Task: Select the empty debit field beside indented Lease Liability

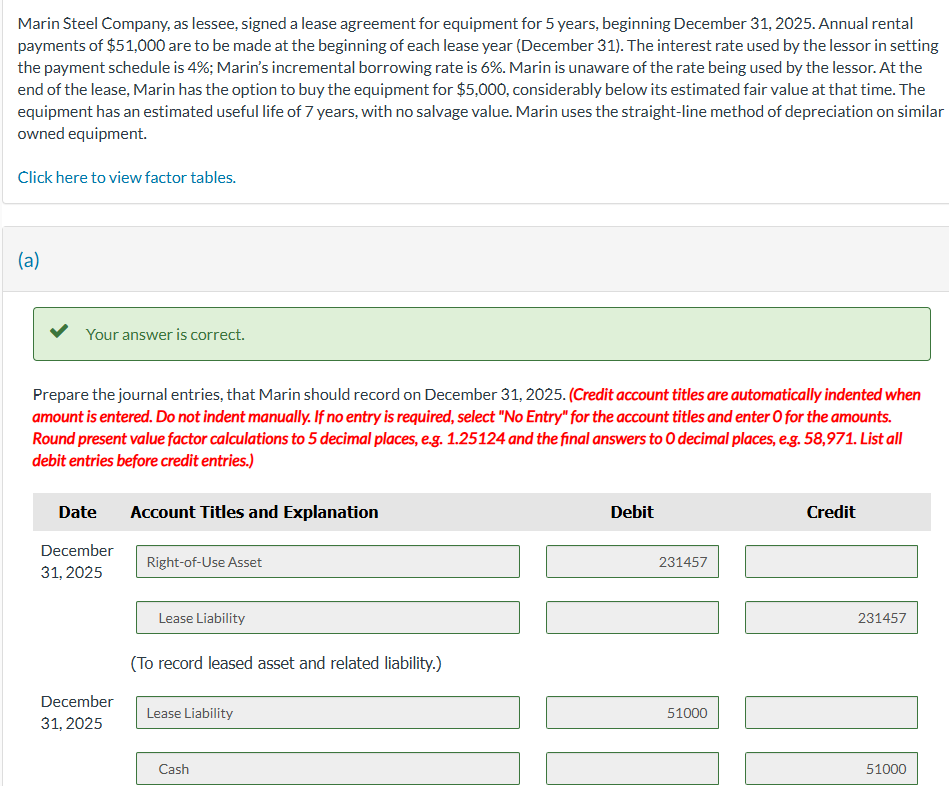Action: coord(632,617)
